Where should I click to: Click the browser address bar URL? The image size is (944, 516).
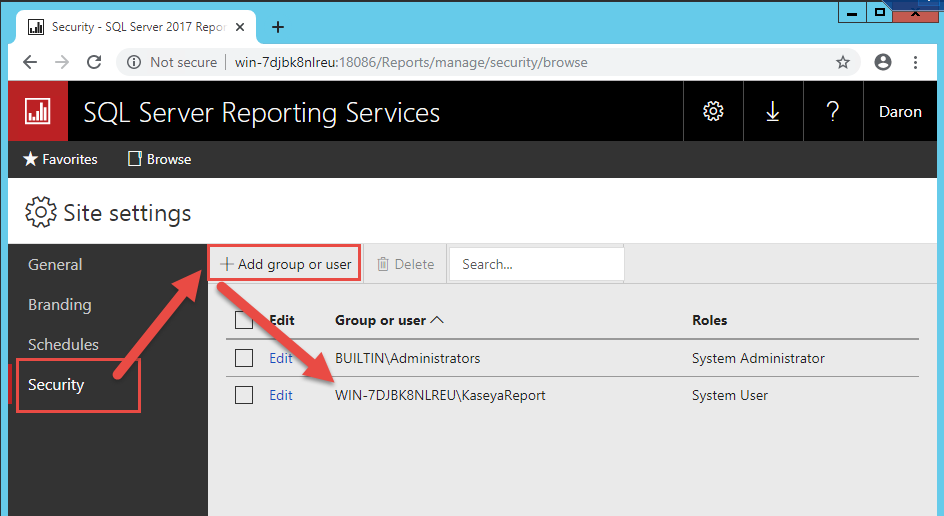tap(411, 62)
